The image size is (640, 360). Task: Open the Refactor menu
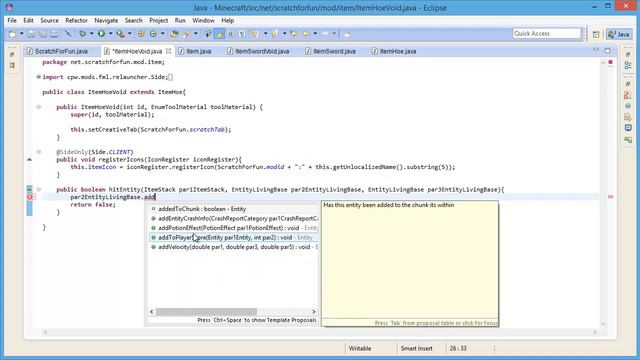coord(76,20)
